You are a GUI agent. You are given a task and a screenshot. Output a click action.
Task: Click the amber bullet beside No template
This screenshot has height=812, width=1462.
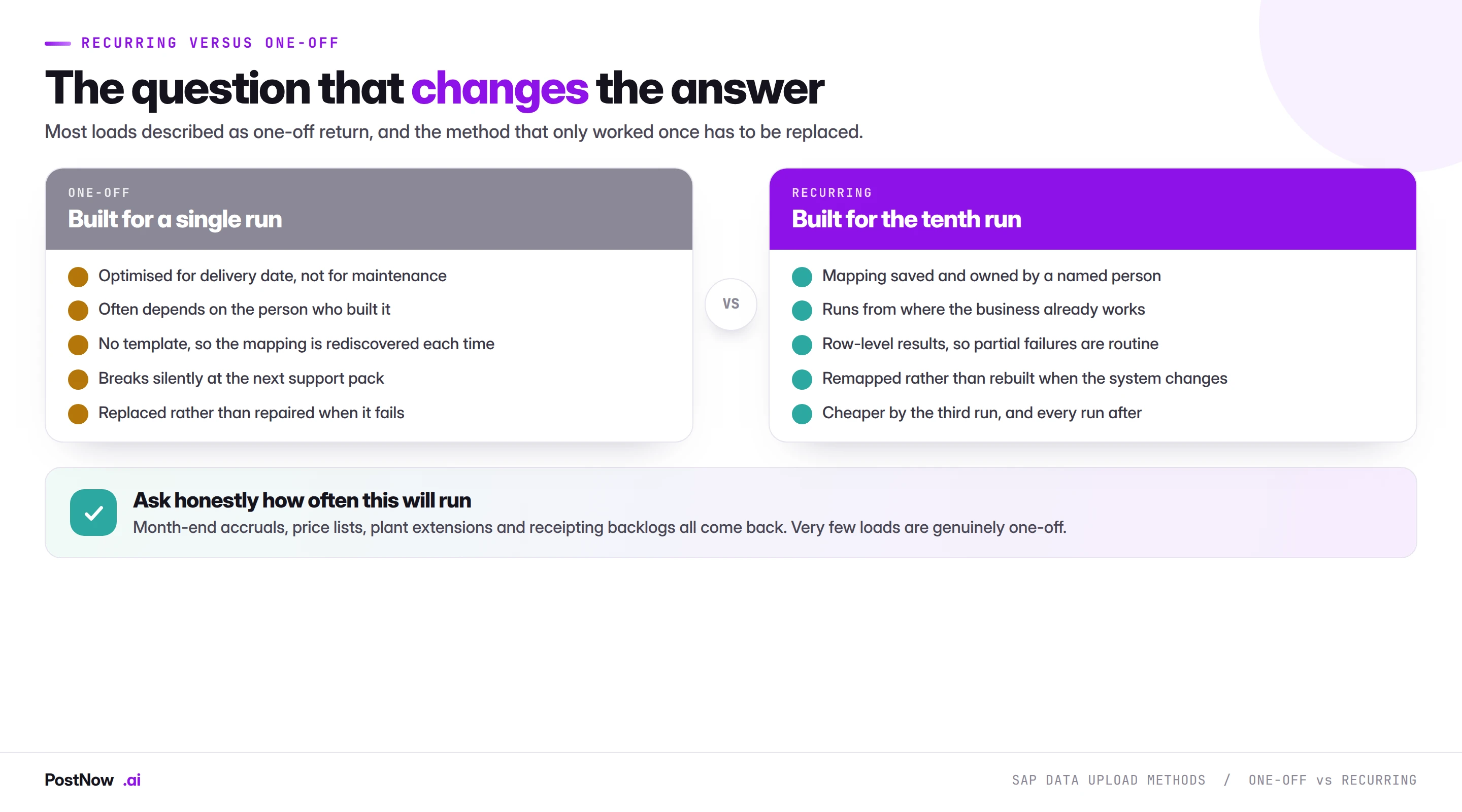pos(78,345)
